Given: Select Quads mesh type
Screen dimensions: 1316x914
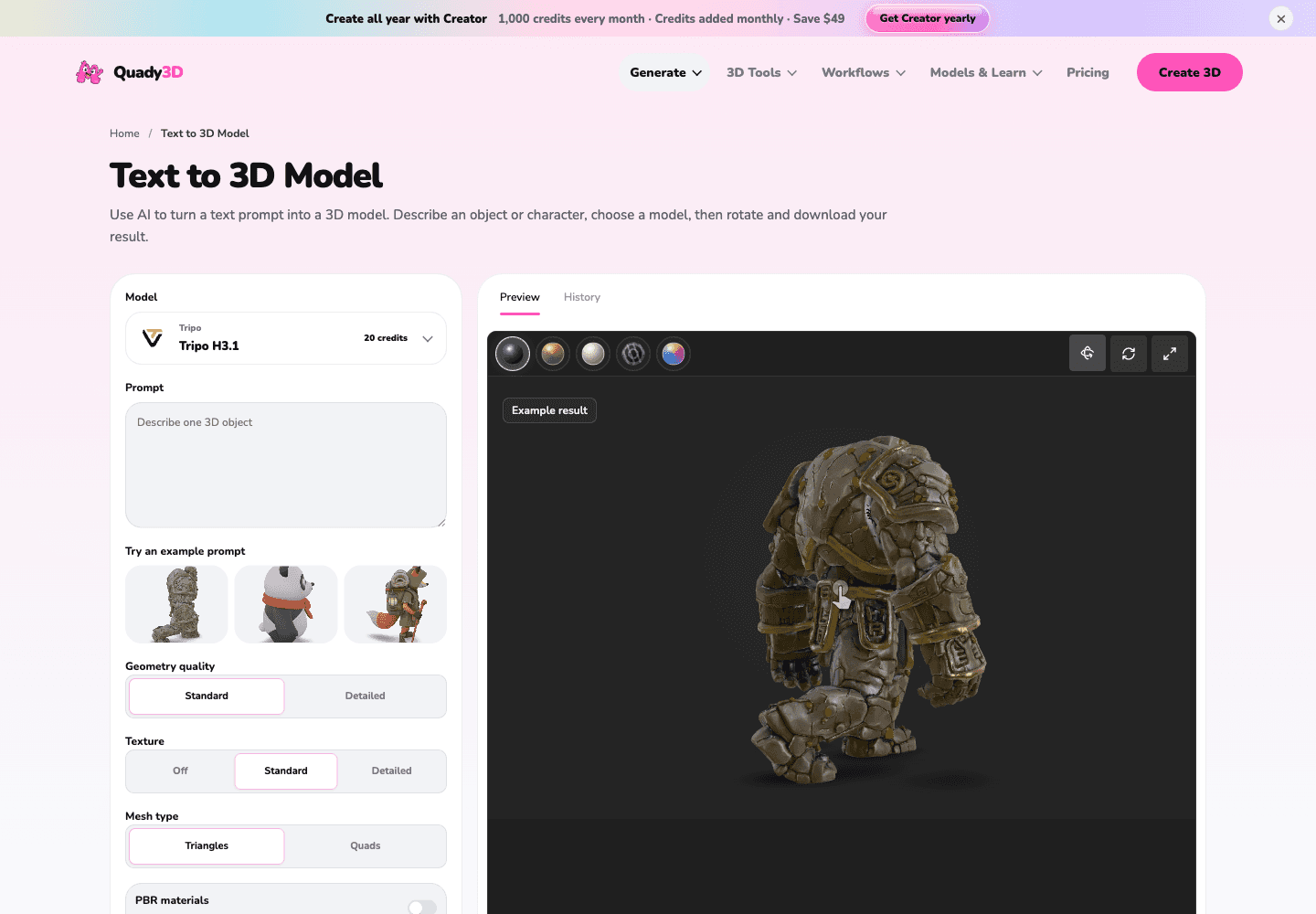Looking at the screenshot, I should (x=365, y=846).
